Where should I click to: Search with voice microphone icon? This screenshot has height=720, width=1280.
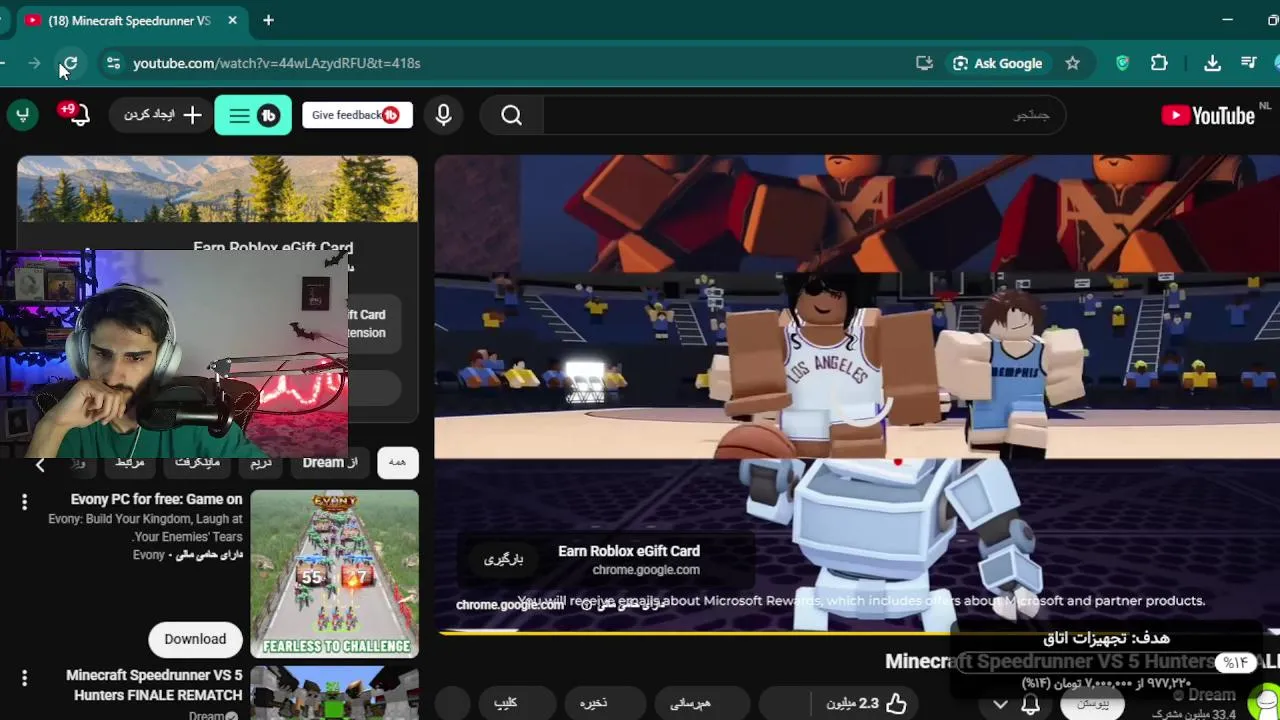tap(443, 115)
